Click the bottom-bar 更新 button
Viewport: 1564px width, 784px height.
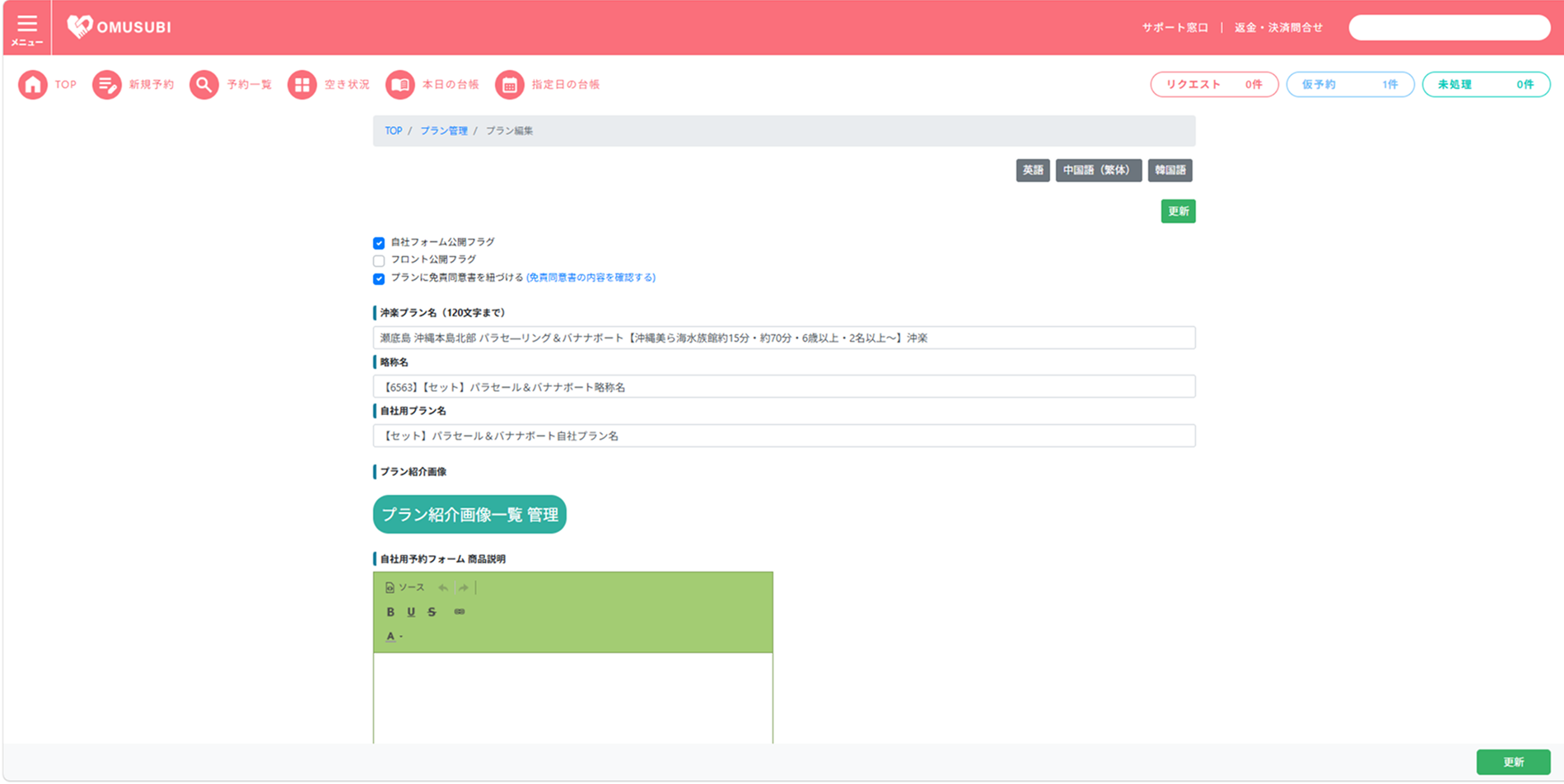(x=1513, y=763)
